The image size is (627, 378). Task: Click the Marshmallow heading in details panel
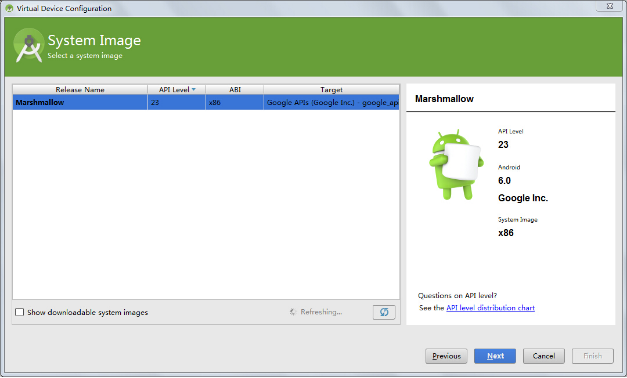pyautogui.click(x=444, y=99)
